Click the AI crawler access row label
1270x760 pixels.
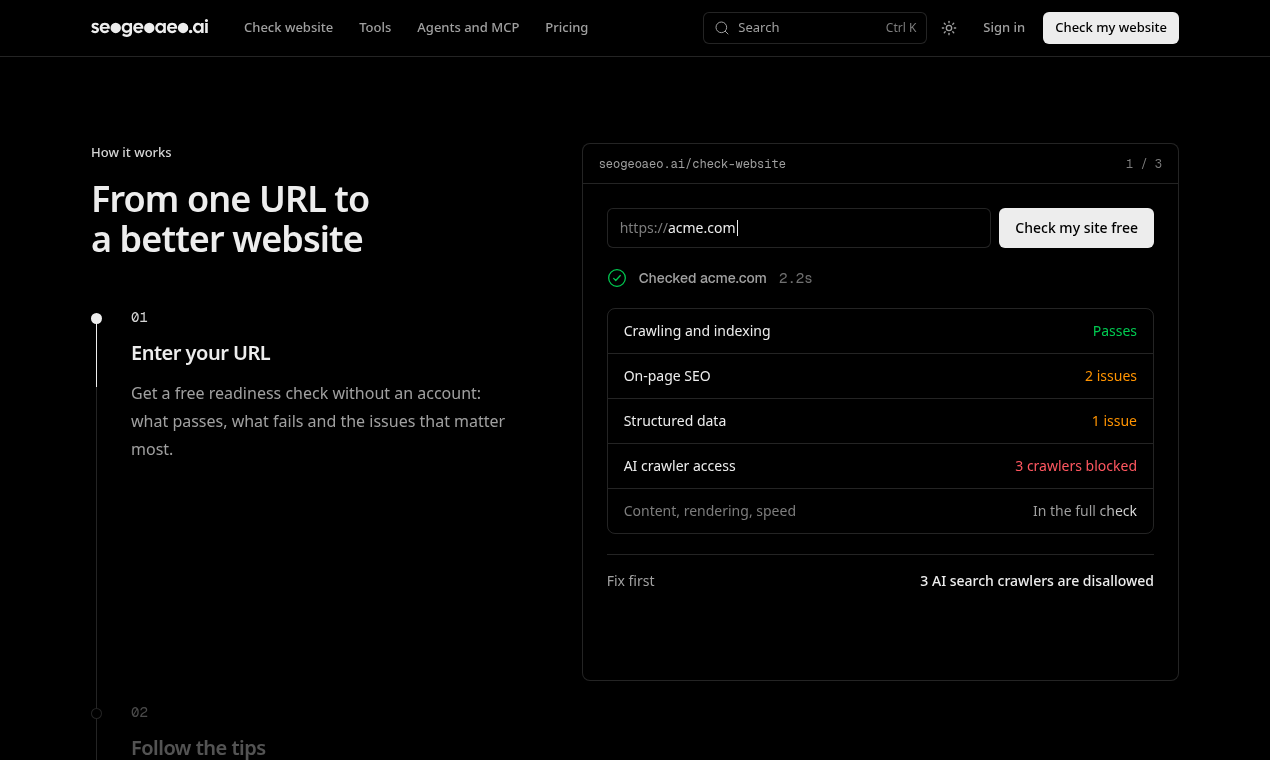[x=680, y=466]
